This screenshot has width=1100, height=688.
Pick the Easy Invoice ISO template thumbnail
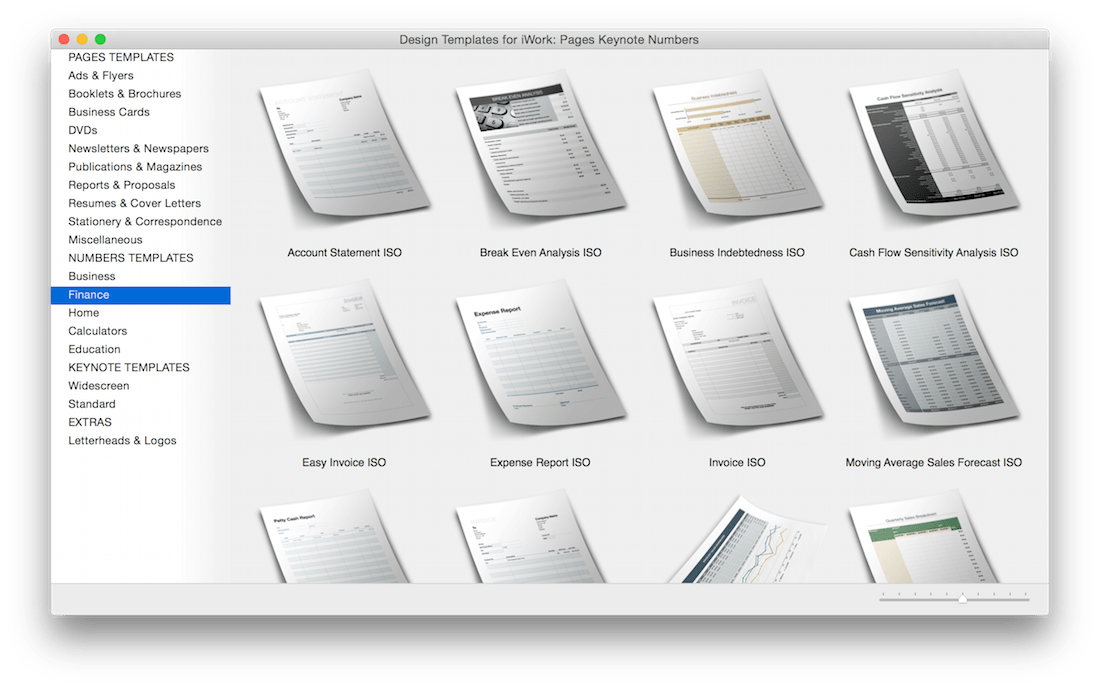344,354
